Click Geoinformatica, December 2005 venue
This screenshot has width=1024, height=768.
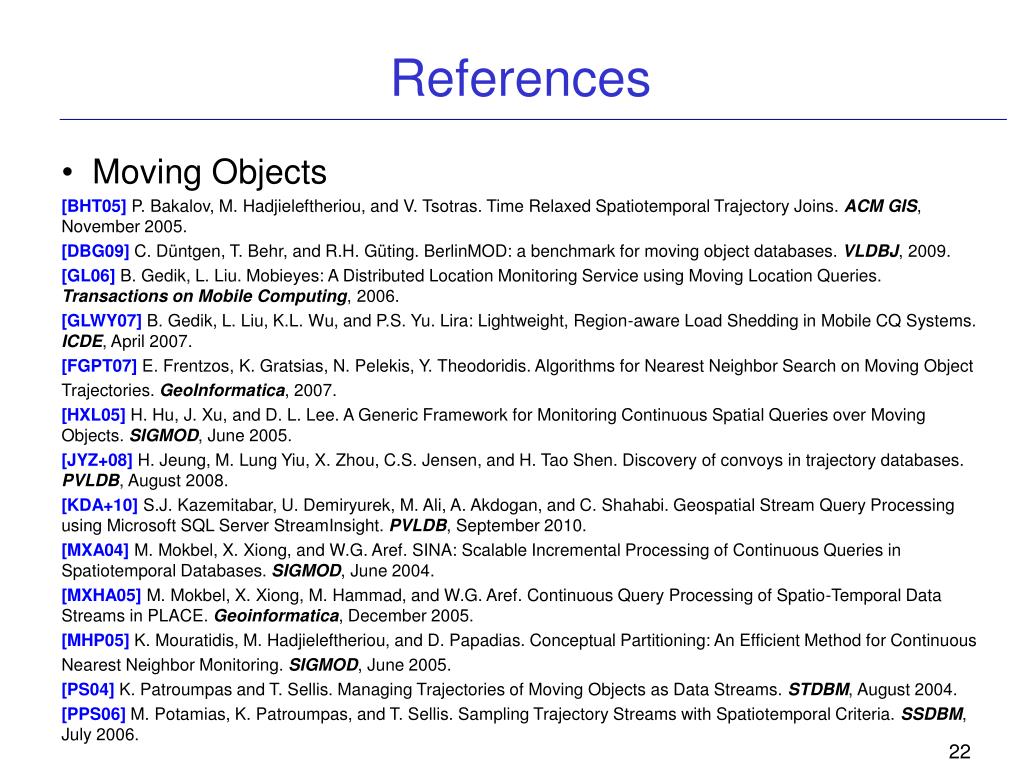[344, 616]
